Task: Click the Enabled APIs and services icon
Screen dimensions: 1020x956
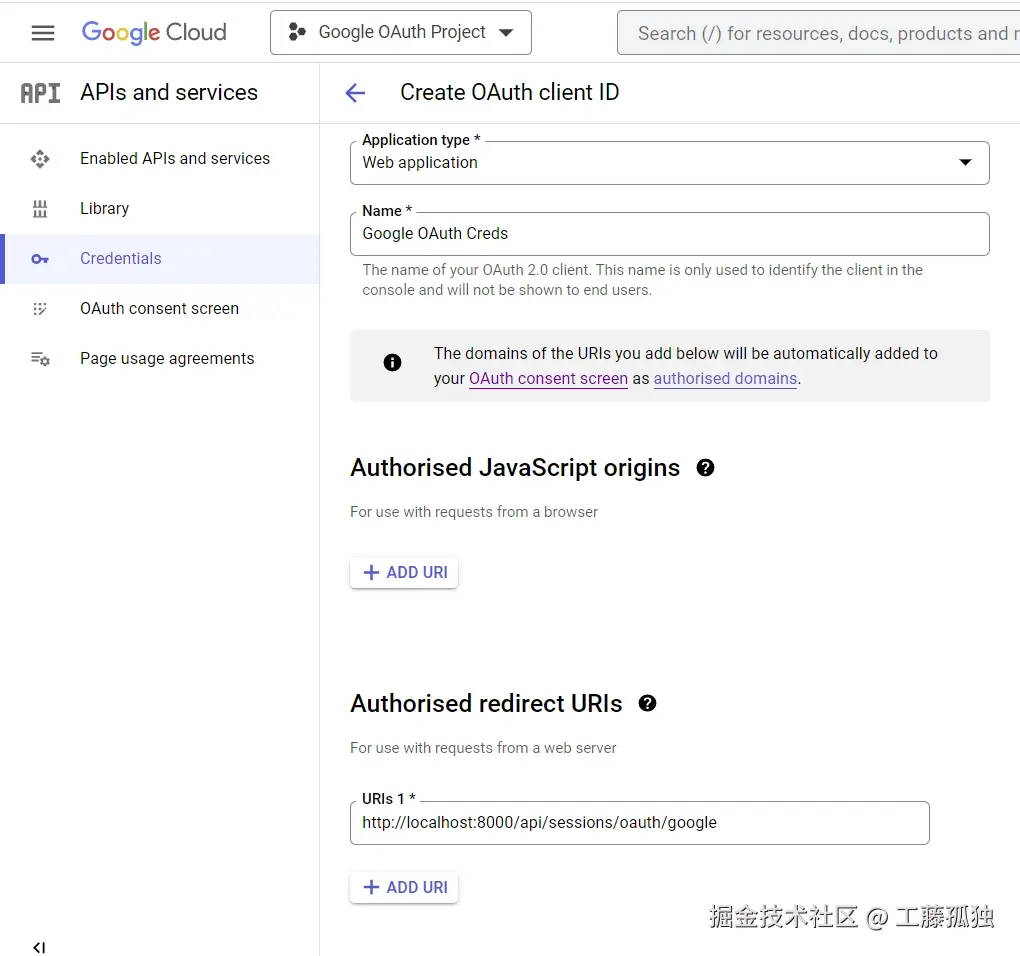Action: pyautogui.click(x=39, y=158)
